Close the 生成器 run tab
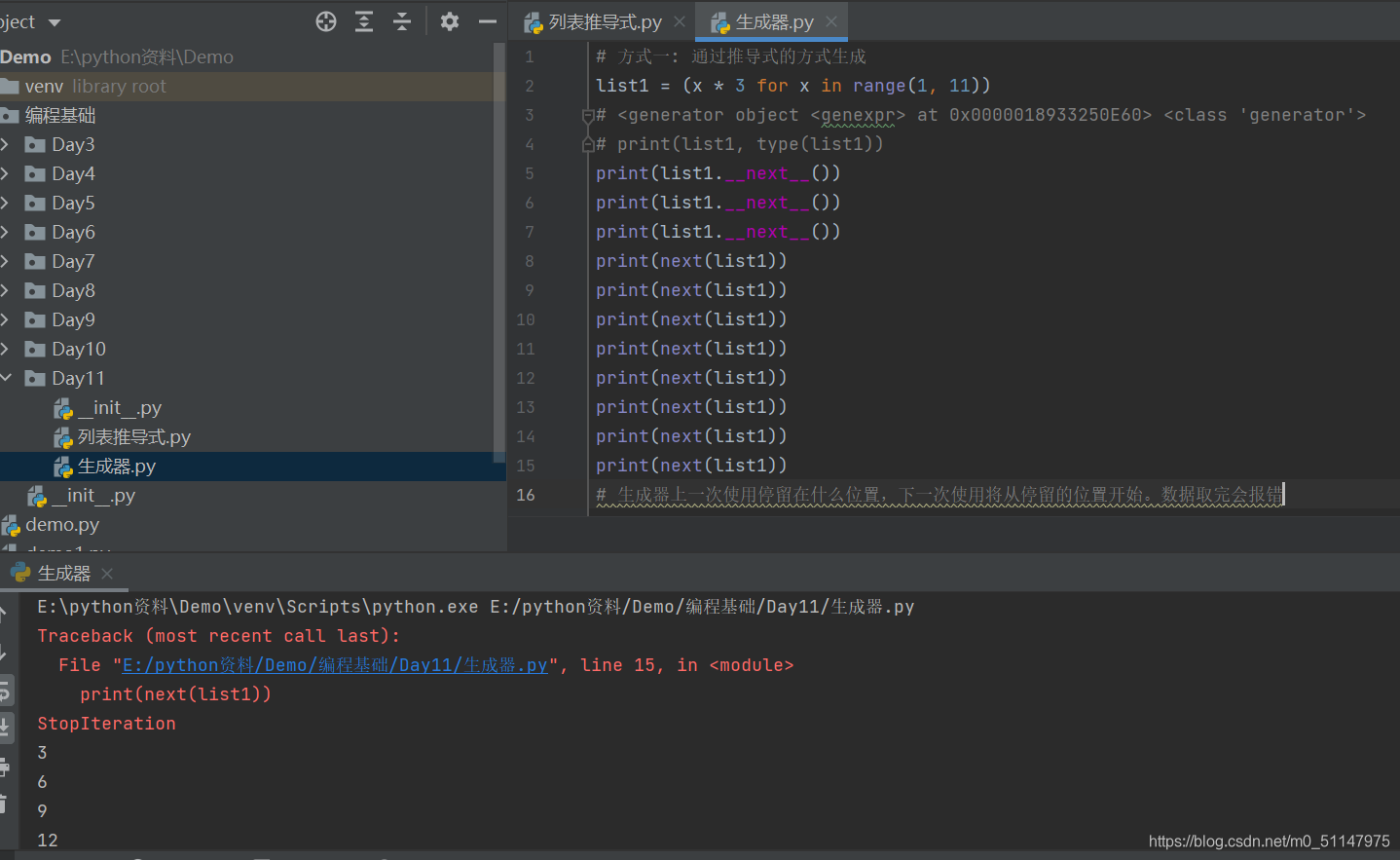Screen dimensions: 1400x860 (x=107, y=574)
